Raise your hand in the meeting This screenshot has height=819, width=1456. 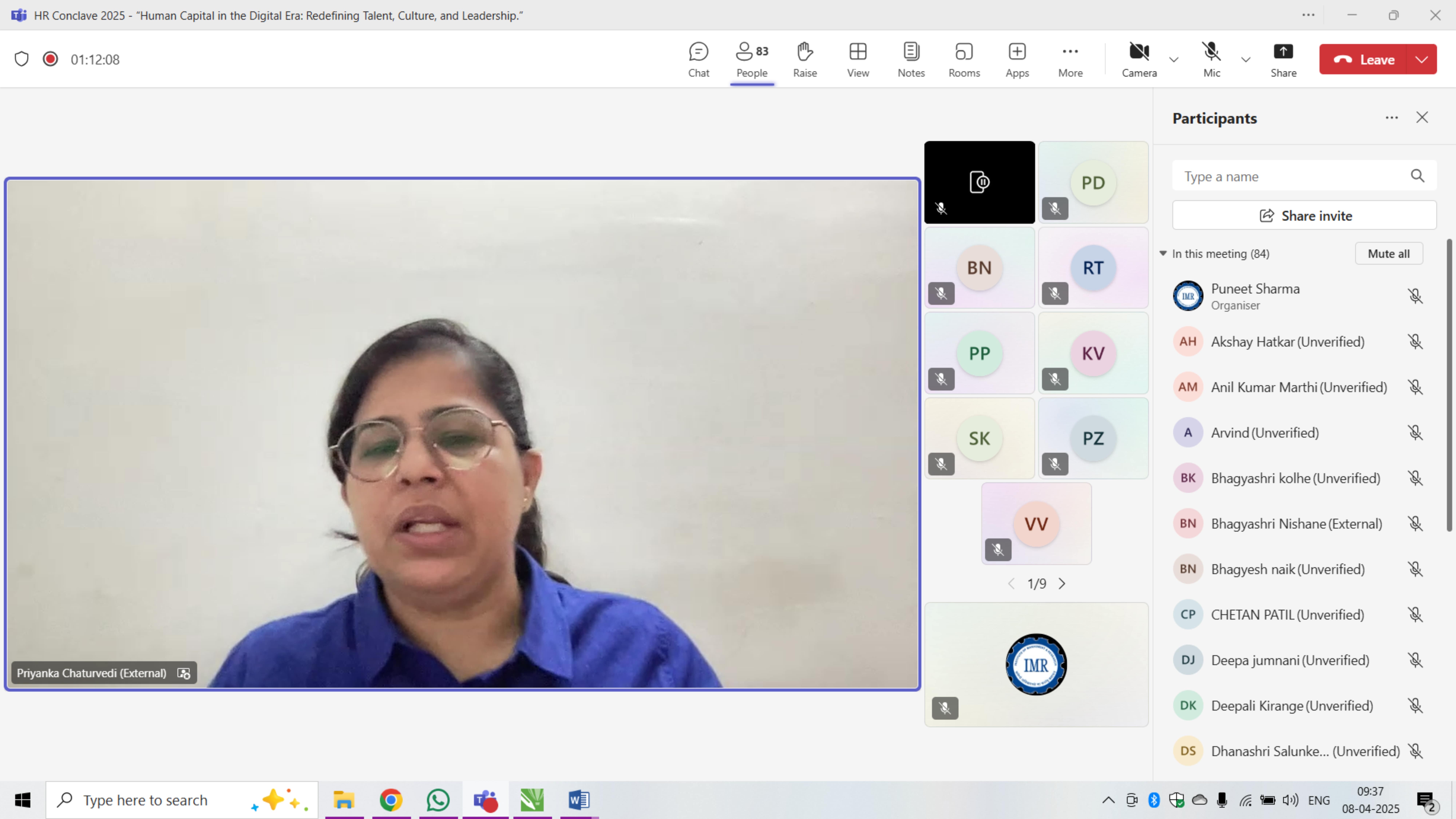click(x=805, y=59)
